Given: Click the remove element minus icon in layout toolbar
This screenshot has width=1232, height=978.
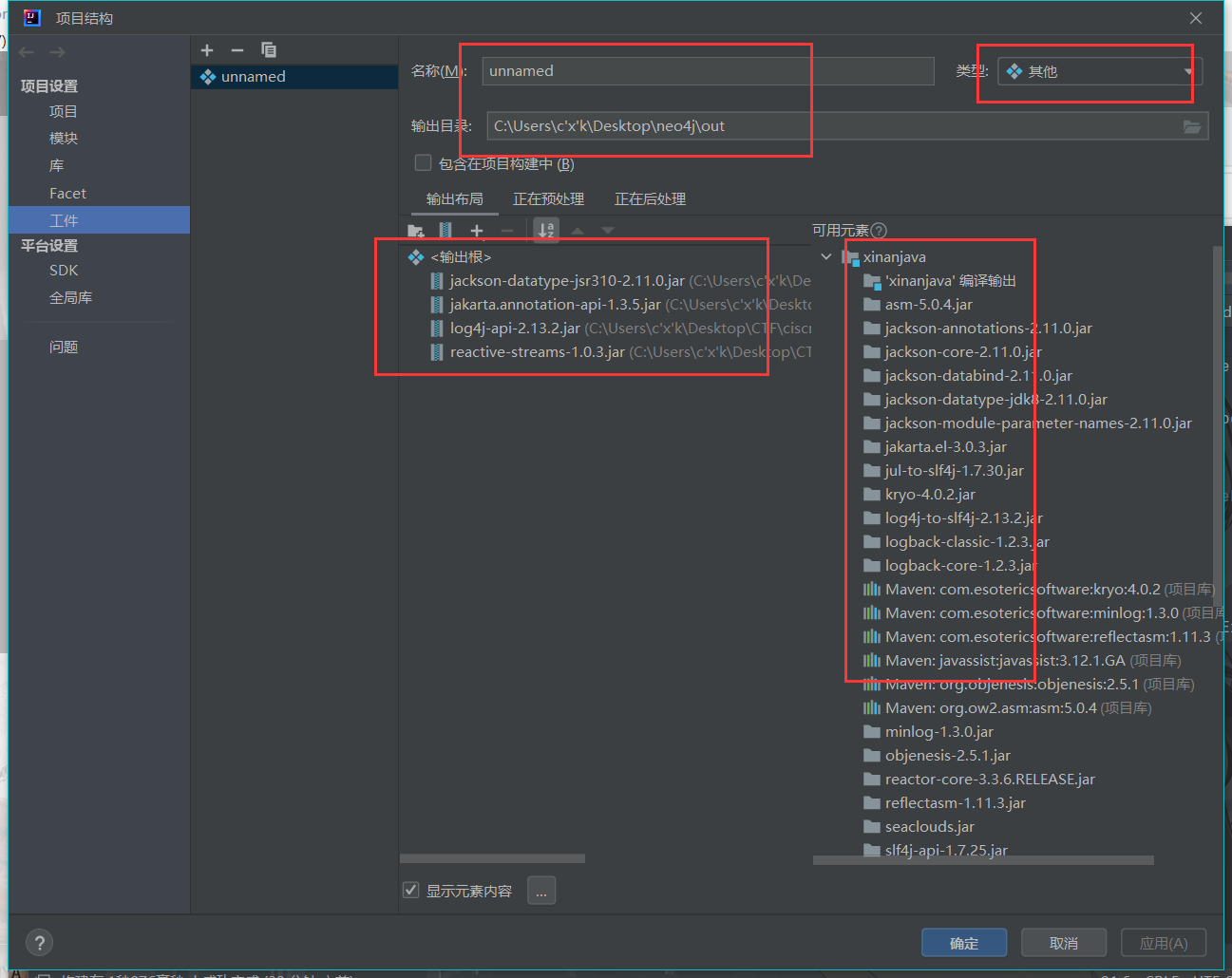Looking at the screenshot, I should tap(507, 231).
